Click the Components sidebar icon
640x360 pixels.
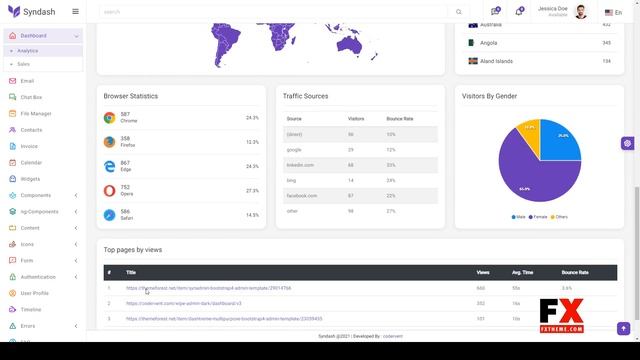coord(13,195)
